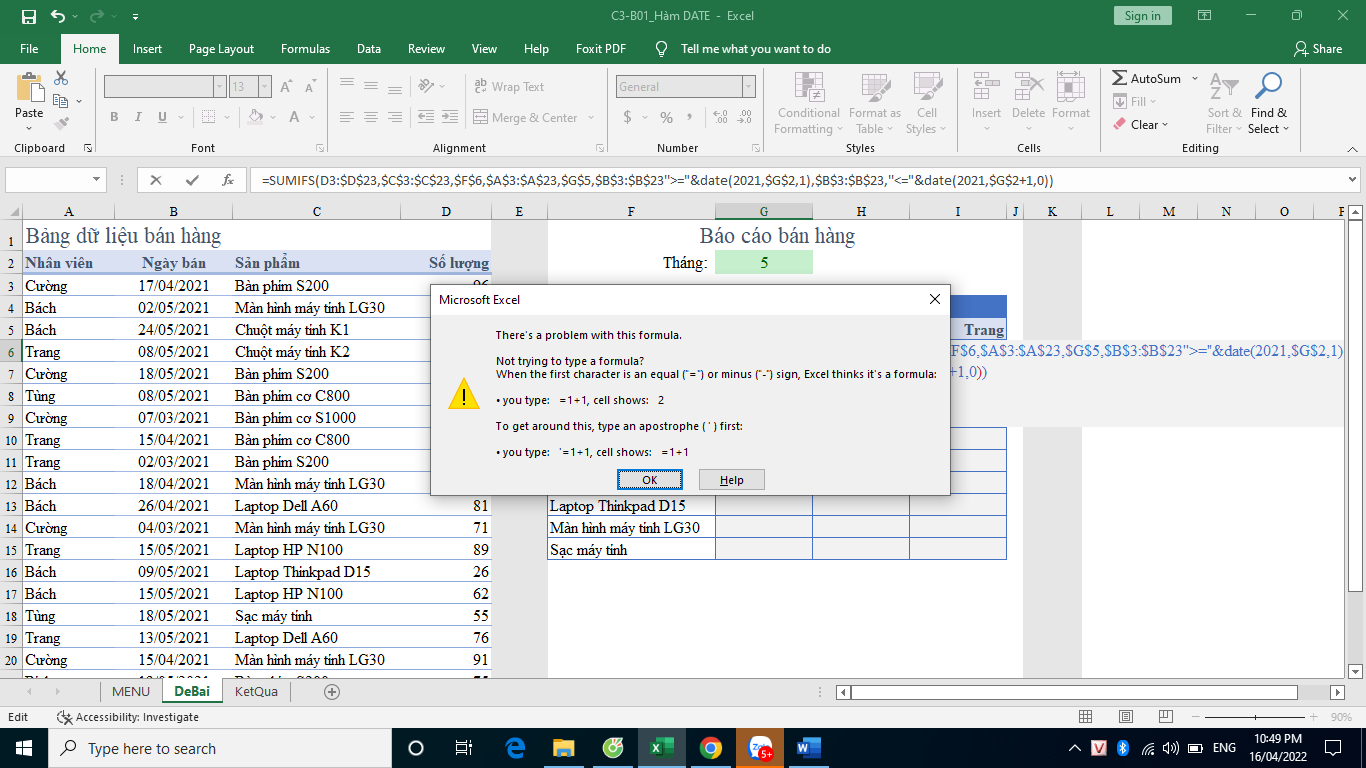Viewport: 1366px width, 768px height.
Task: Click the Cut scissors icon
Action: click(61, 78)
